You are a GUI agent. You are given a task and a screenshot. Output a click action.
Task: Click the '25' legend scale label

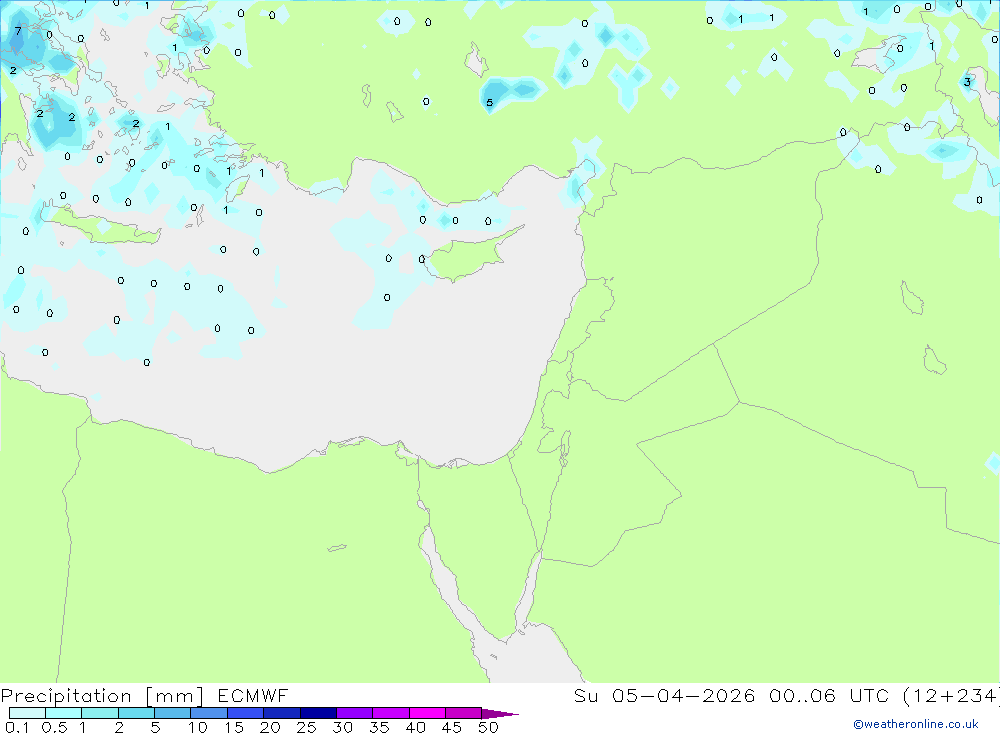point(306,727)
